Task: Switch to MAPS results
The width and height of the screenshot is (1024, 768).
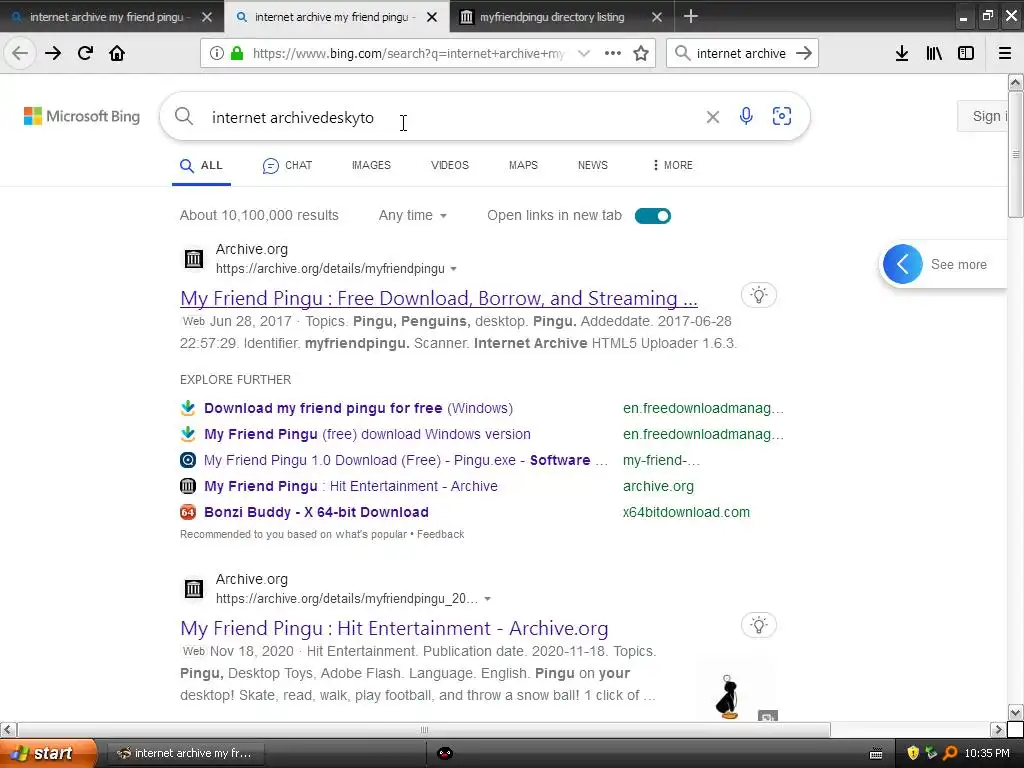Action: click(523, 165)
